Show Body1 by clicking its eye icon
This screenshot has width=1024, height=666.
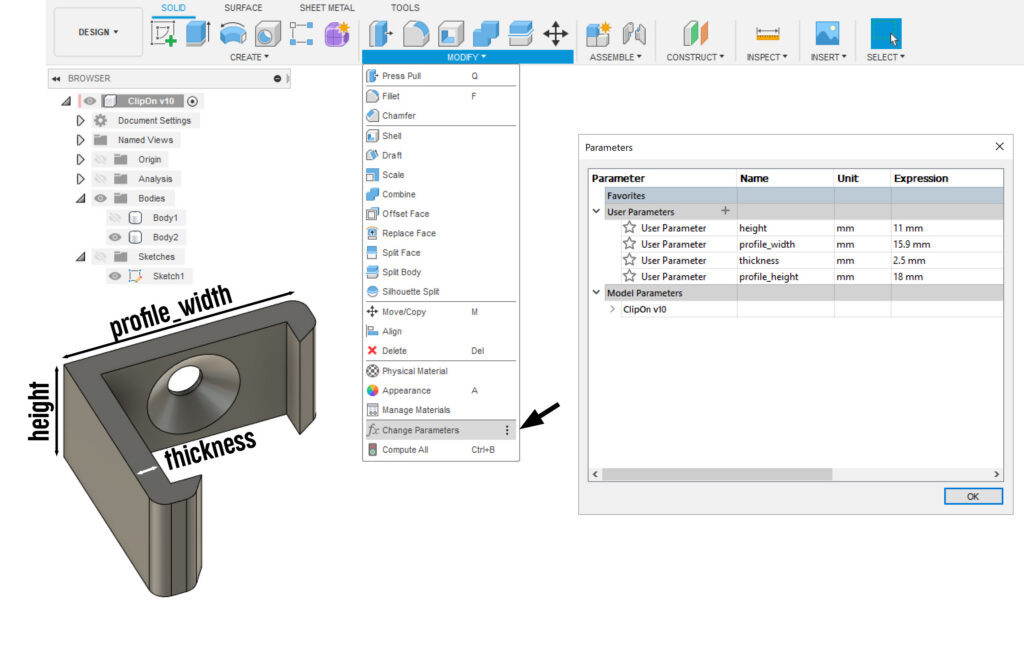coord(115,217)
